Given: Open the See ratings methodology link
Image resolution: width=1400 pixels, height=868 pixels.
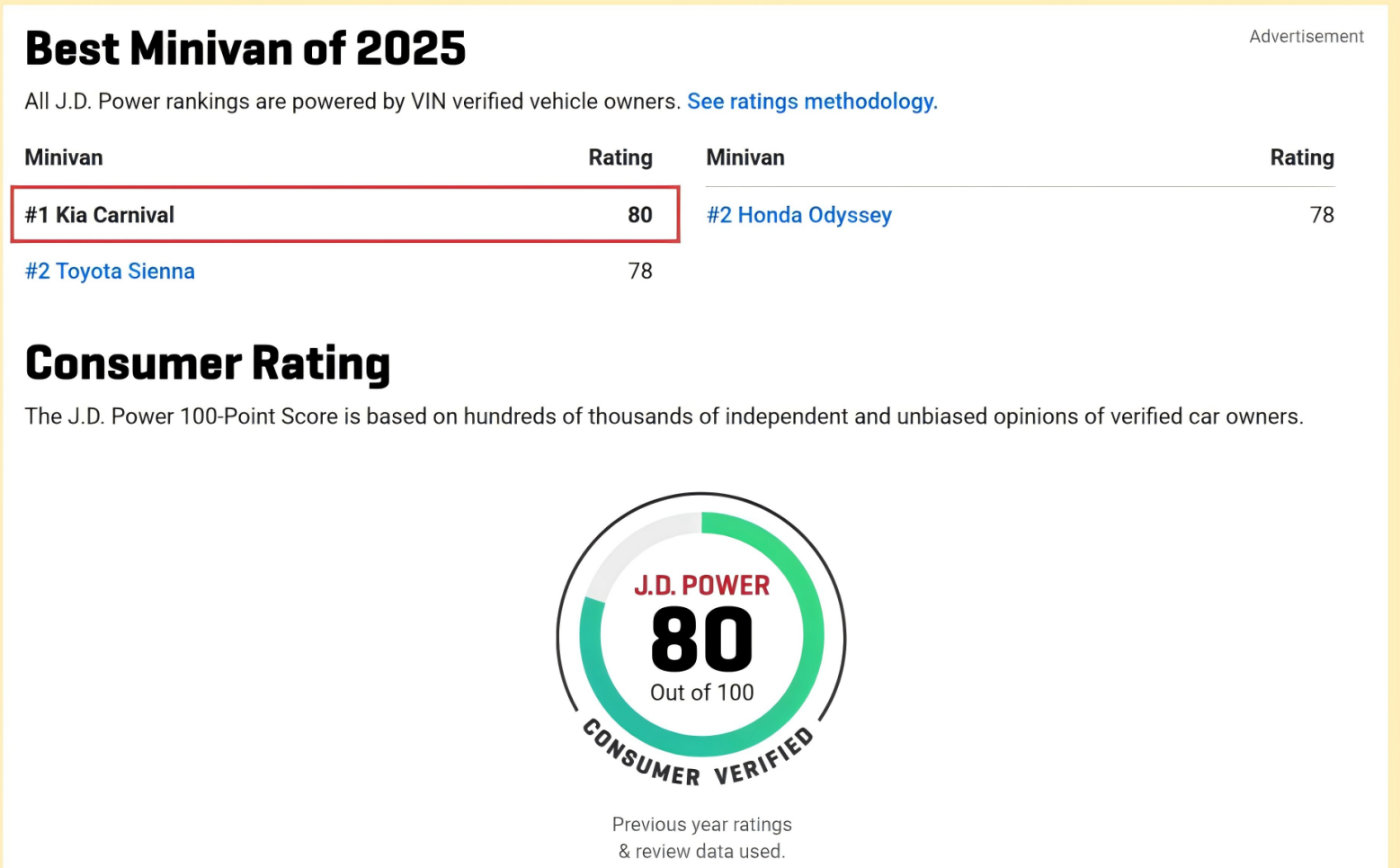Looking at the screenshot, I should point(812,102).
